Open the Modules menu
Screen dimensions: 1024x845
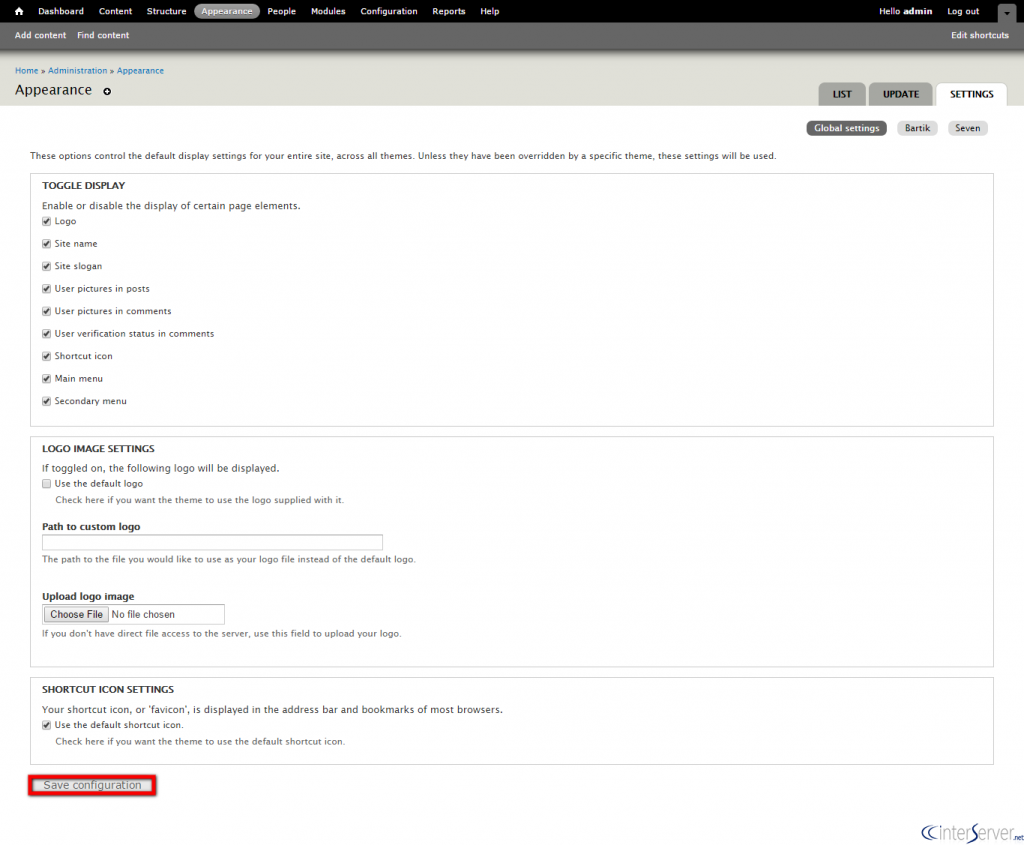coord(328,11)
